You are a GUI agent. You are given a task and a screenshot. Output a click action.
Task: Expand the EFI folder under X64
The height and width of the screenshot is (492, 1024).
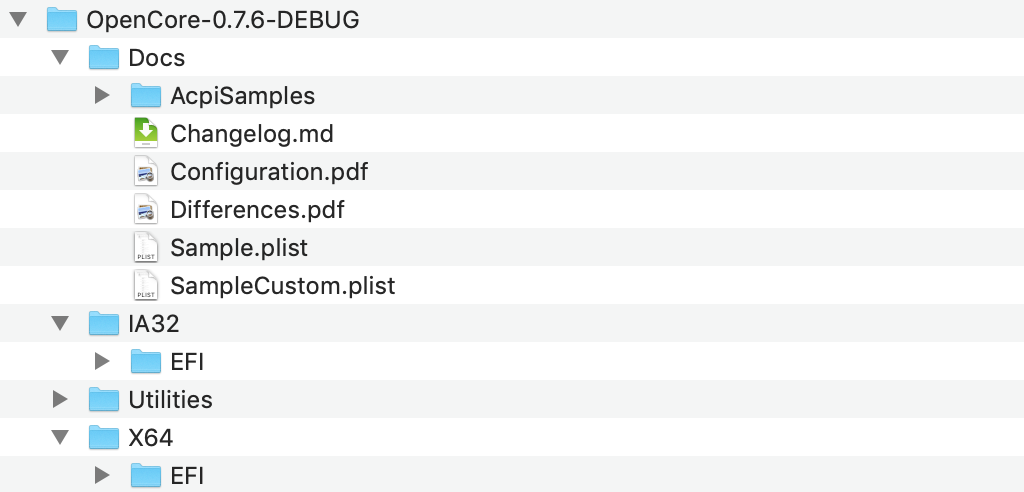coord(101,476)
